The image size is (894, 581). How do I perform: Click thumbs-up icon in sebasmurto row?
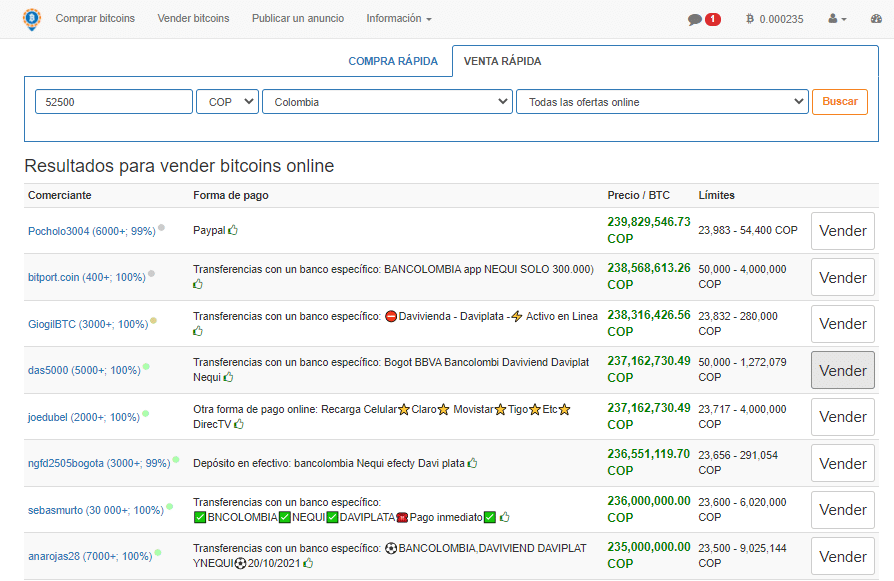(x=504, y=517)
